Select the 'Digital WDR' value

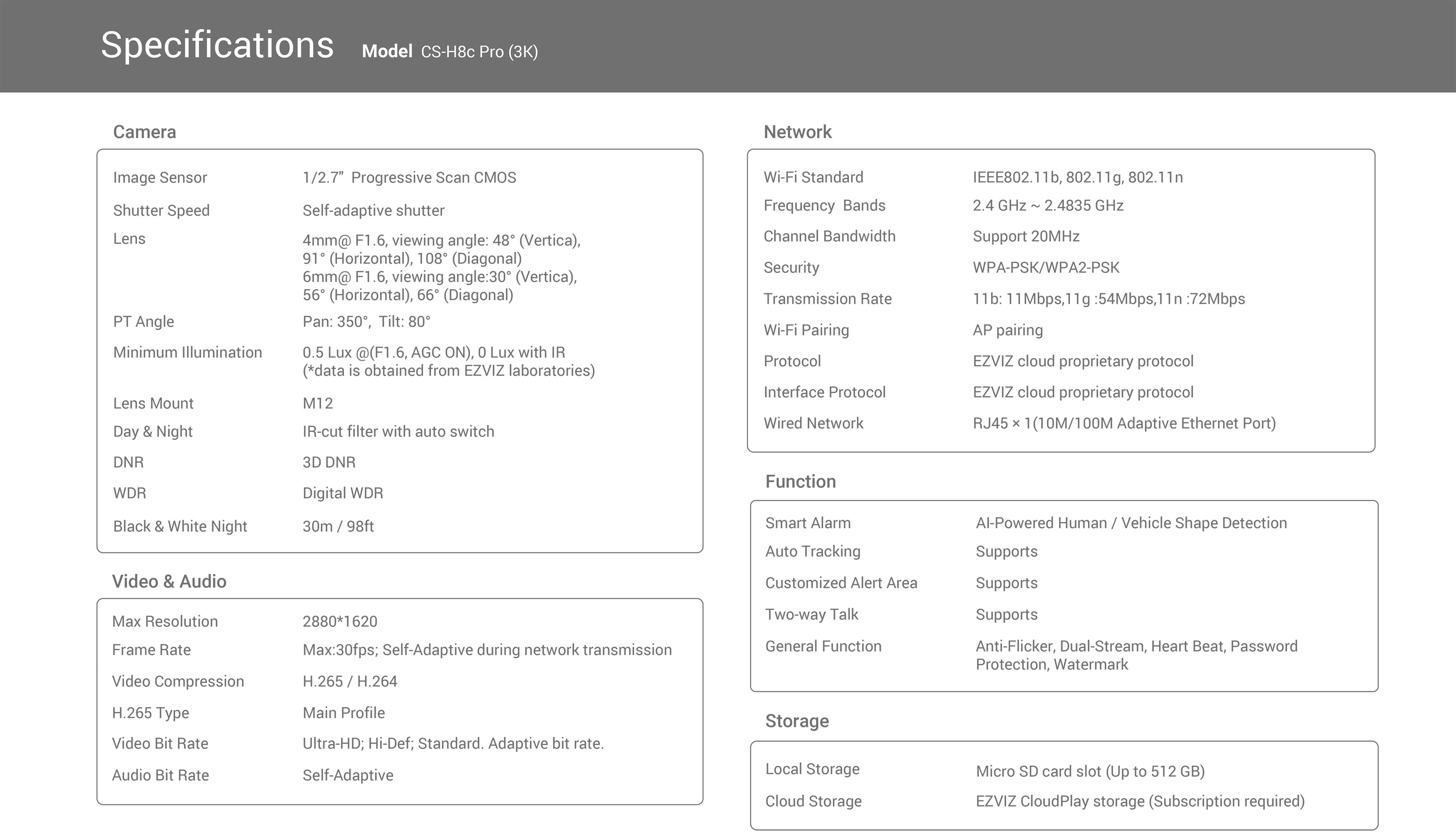(343, 493)
